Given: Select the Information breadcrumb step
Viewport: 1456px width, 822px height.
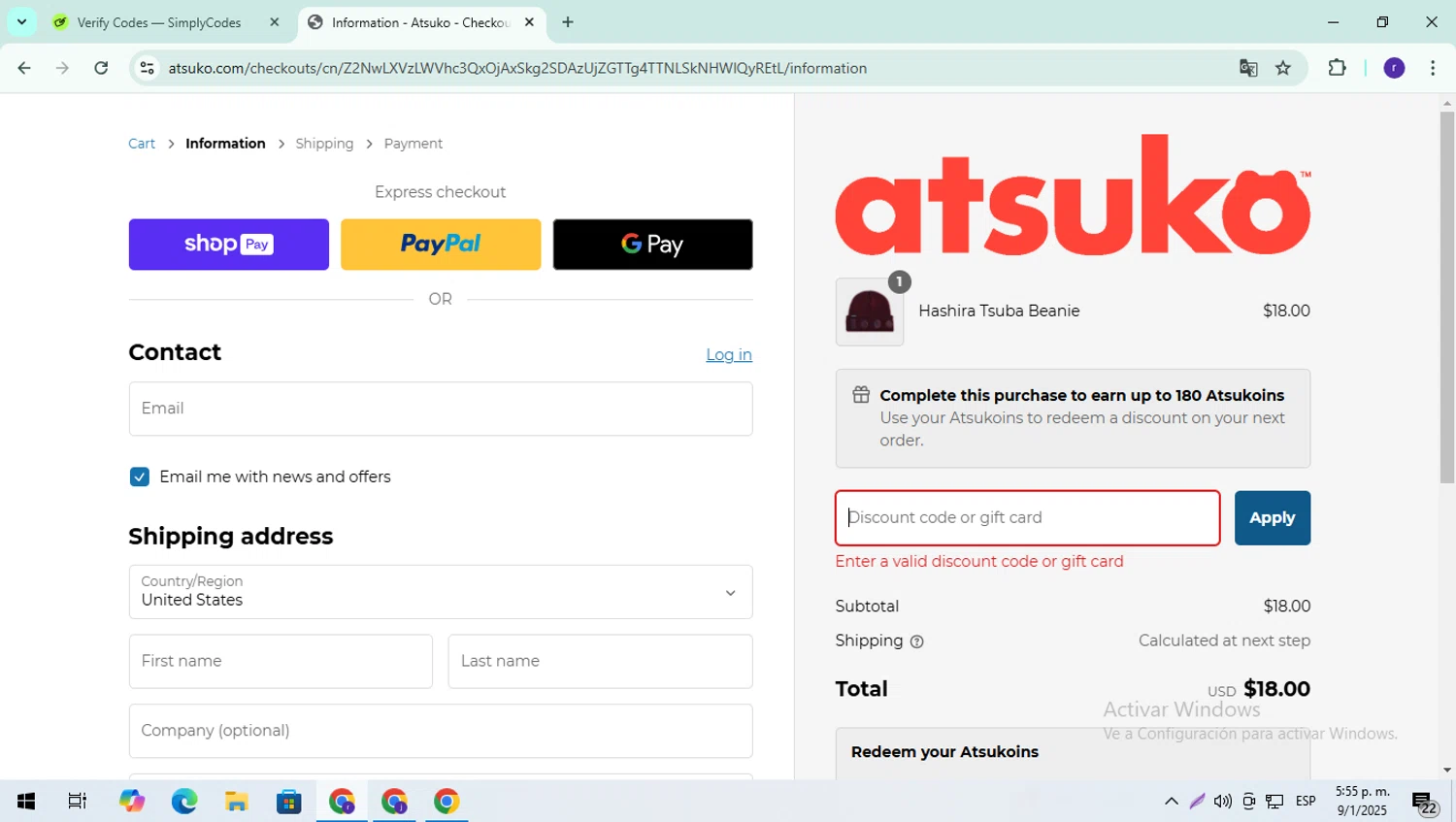Looking at the screenshot, I should 225,144.
